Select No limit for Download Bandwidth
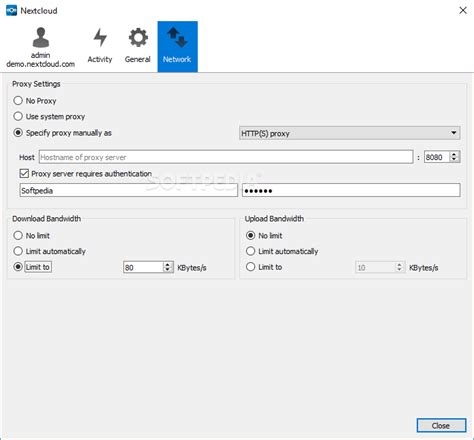474x440 pixels. 31,235
